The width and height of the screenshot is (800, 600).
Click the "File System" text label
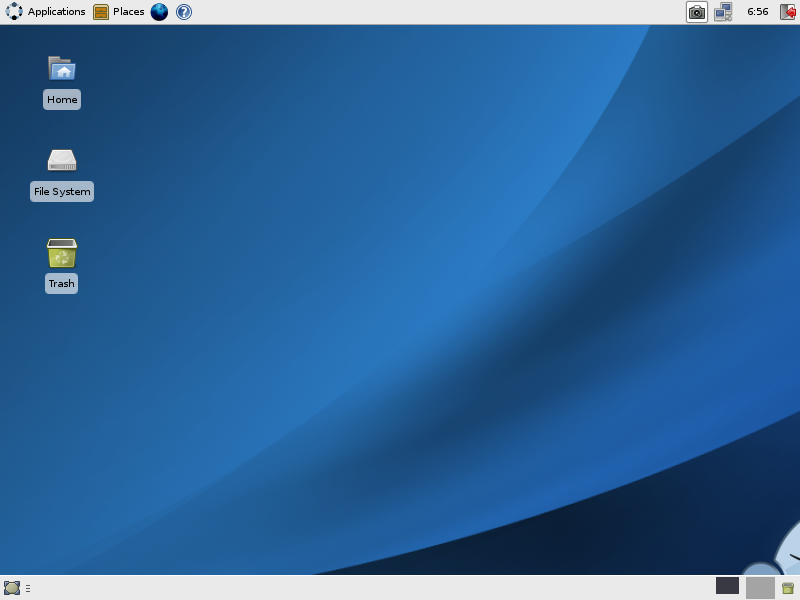click(x=62, y=192)
